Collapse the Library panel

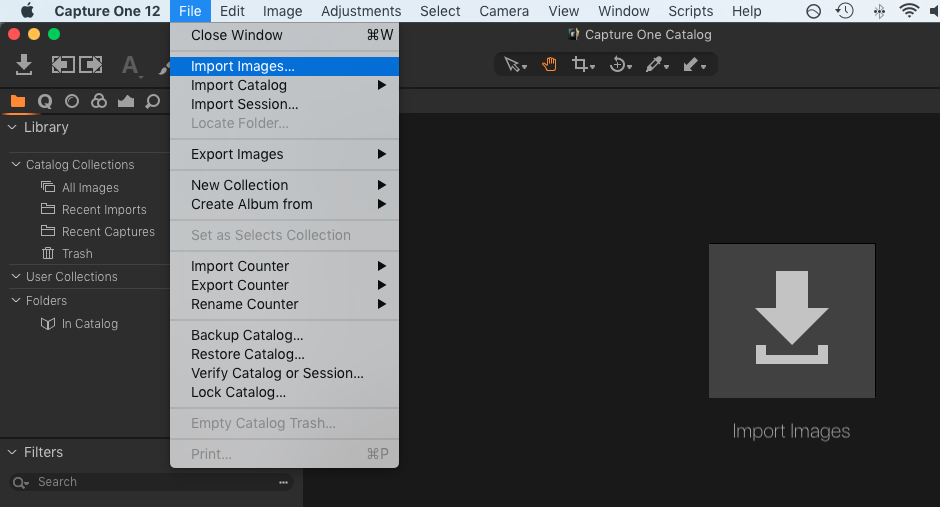click(x=13, y=127)
